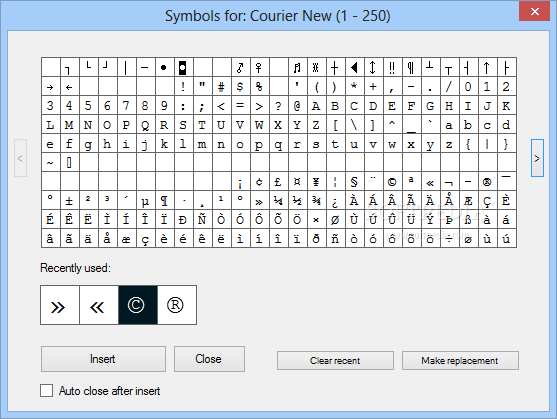Pick the lowercase ç character
This screenshot has width=557, height=419.
[145, 239]
